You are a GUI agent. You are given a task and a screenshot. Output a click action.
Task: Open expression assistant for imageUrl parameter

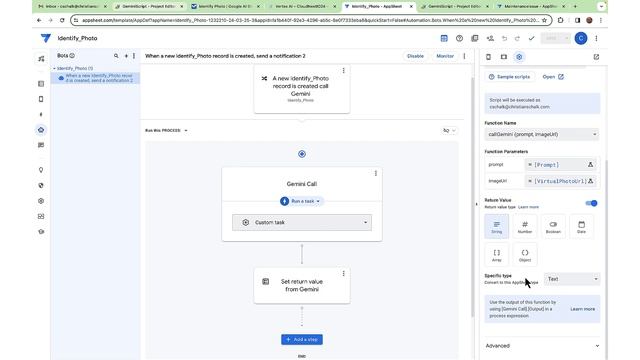coord(590,181)
